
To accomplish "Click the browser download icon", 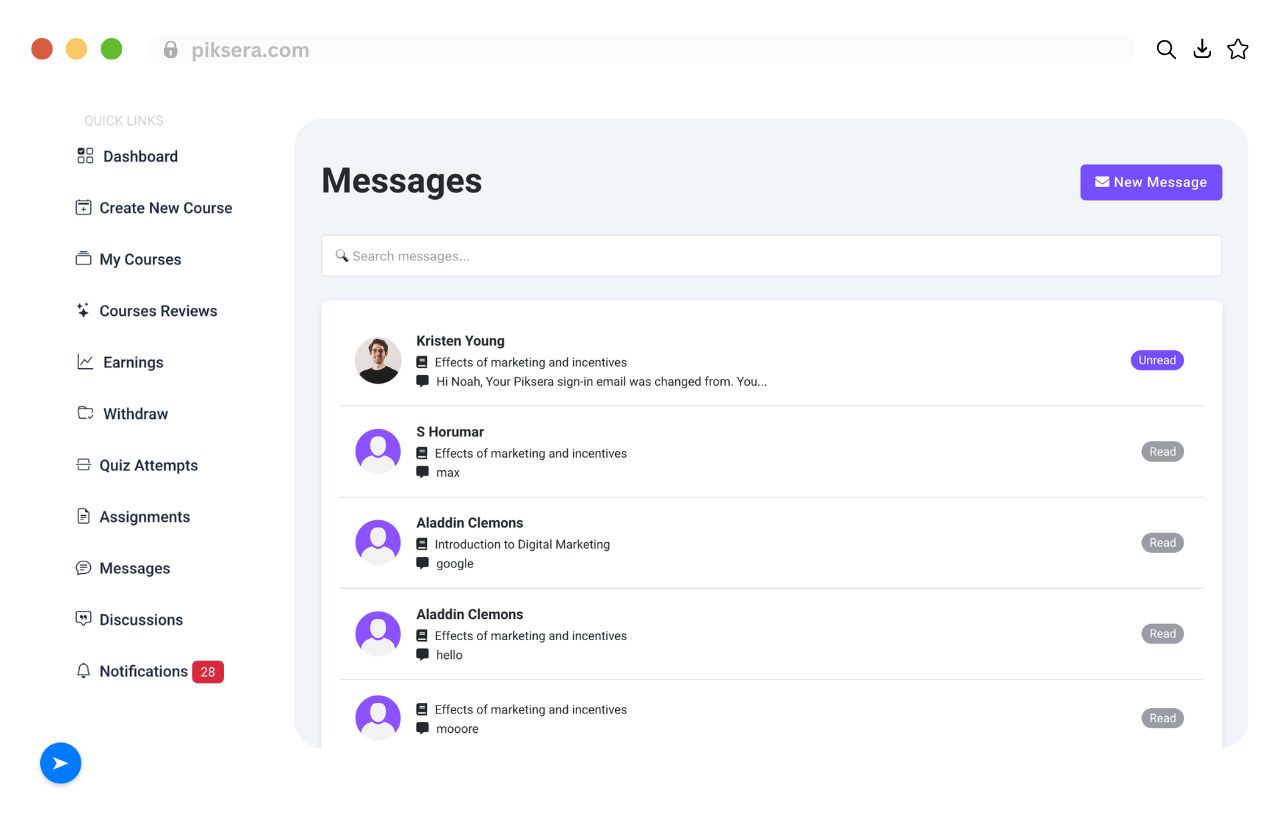I will pos(1202,49).
